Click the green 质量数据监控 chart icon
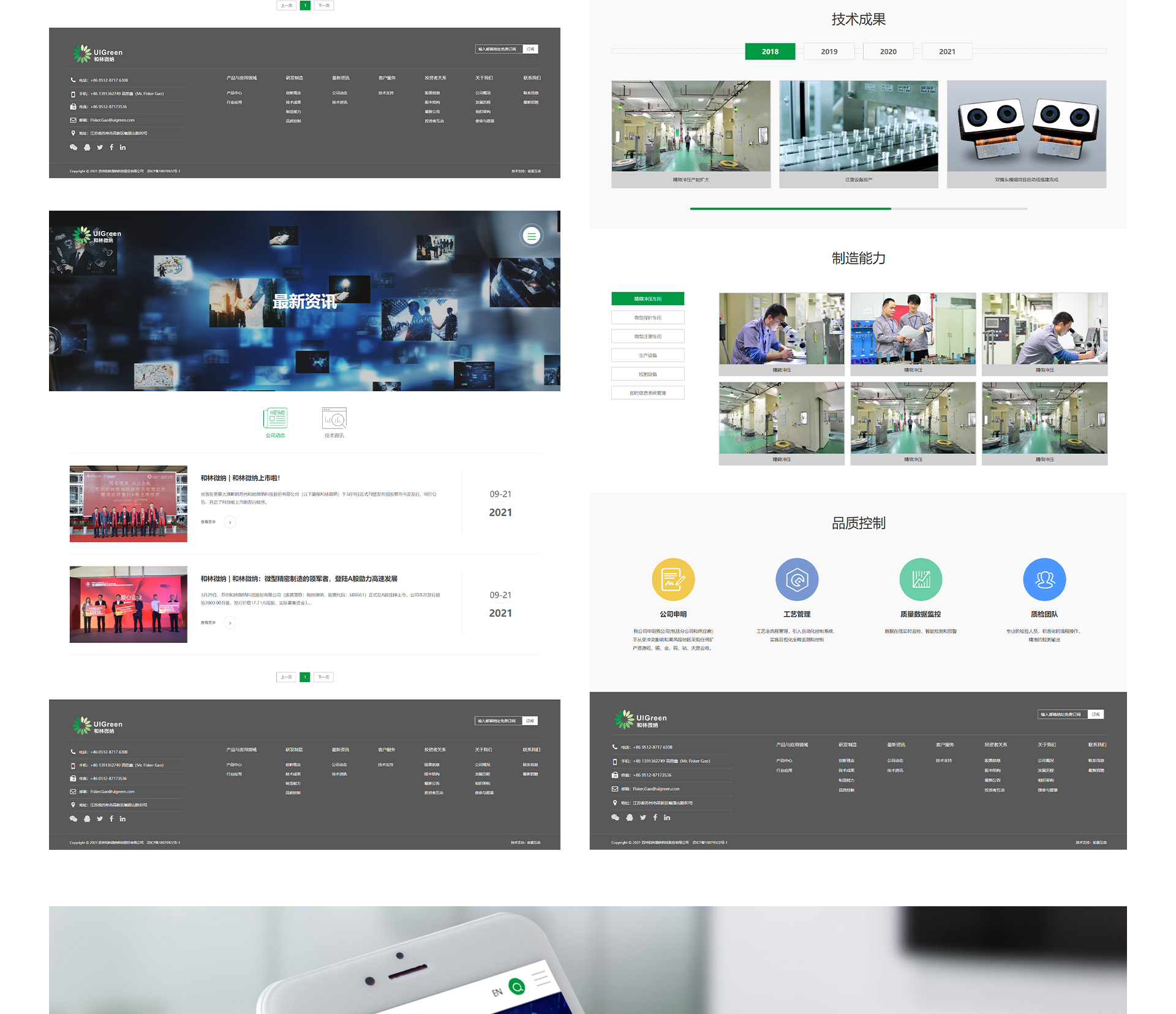Screen dimensions: 1176x1014 (921, 579)
